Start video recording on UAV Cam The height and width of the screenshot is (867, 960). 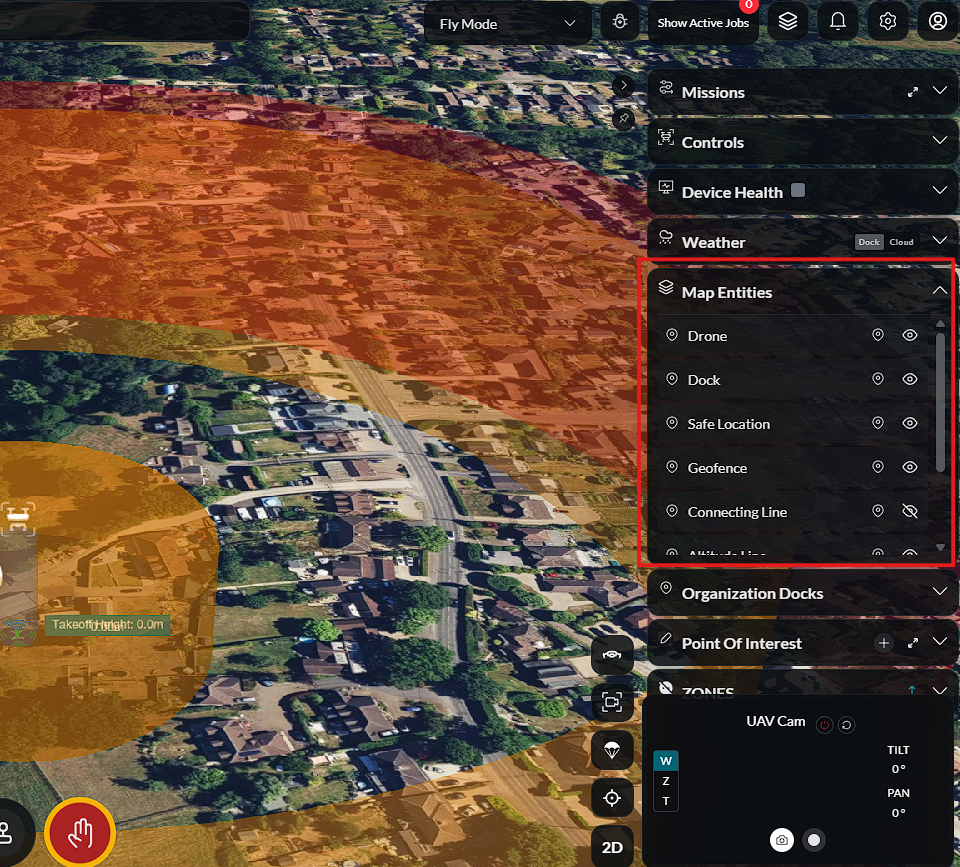tap(814, 840)
